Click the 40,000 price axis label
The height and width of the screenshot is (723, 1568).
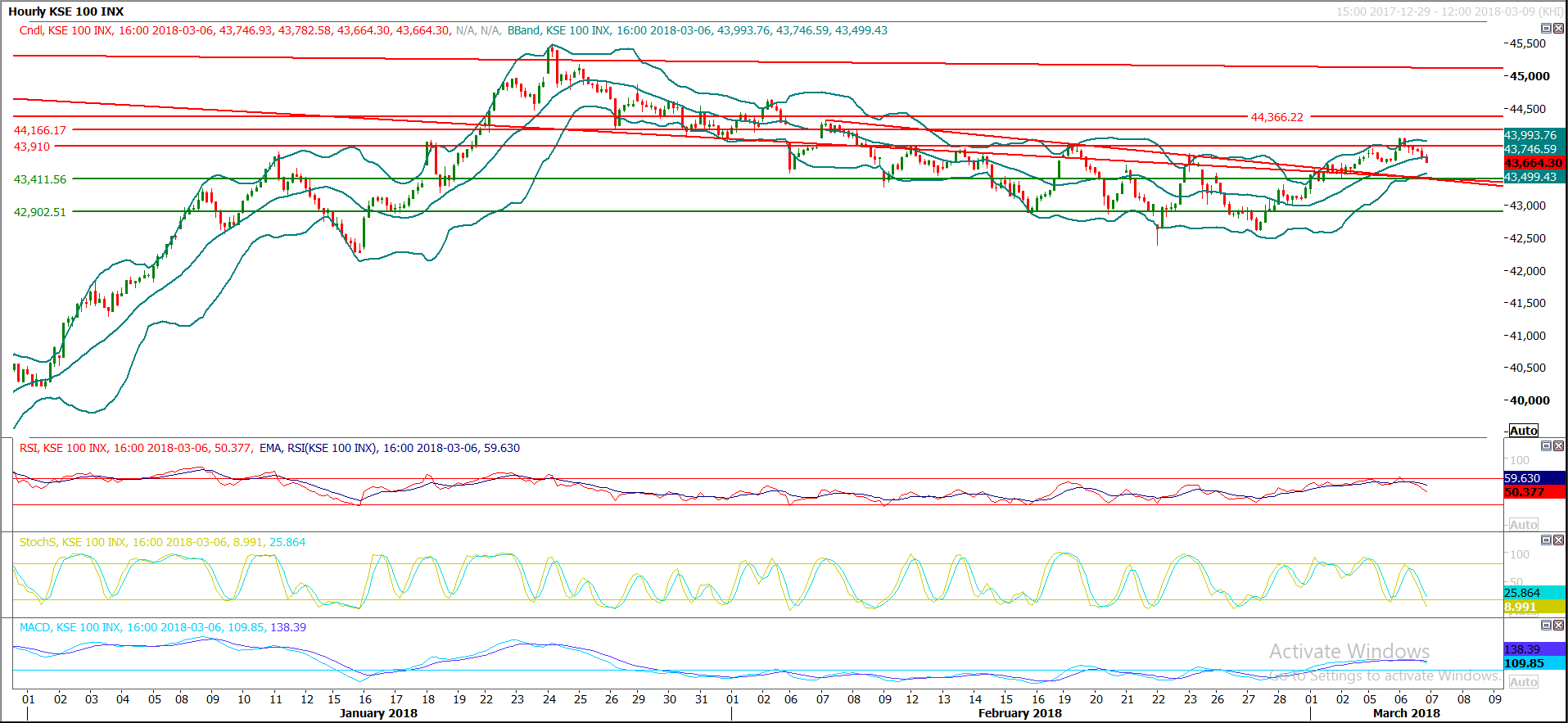1530,400
